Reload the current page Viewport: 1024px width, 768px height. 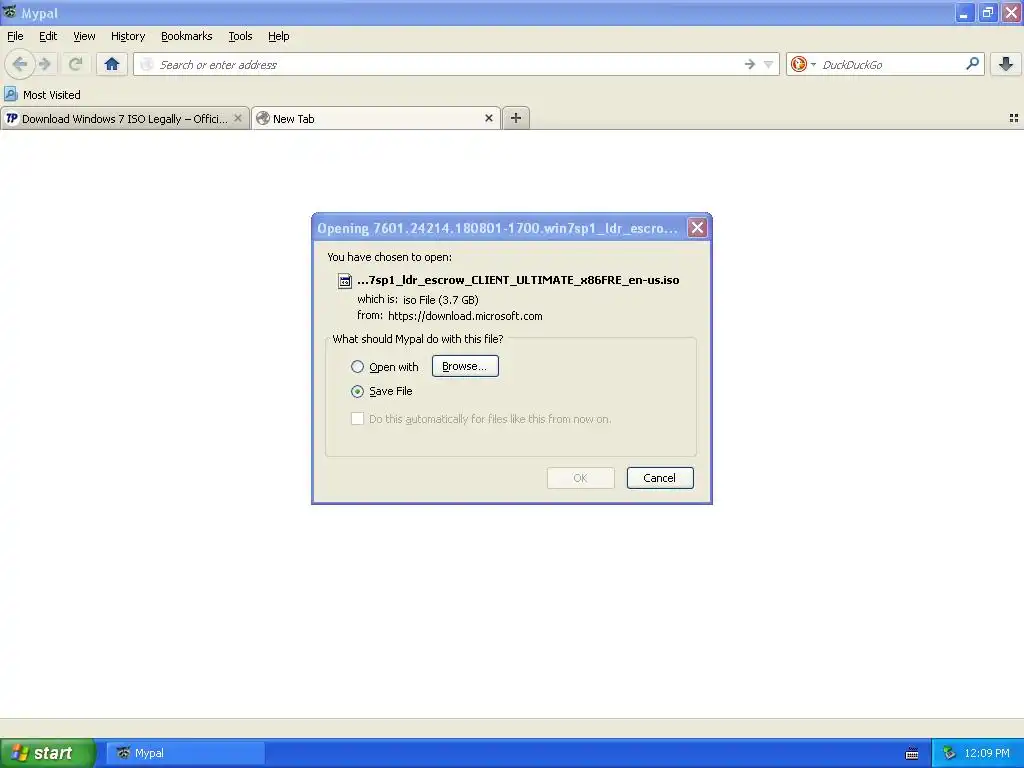click(x=75, y=64)
